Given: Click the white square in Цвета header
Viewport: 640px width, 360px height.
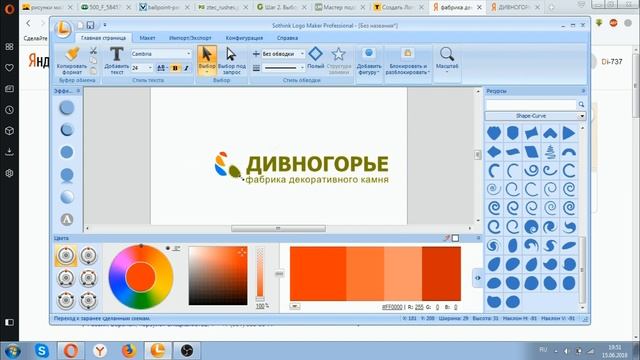Looking at the screenshot, I should tap(455, 238).
